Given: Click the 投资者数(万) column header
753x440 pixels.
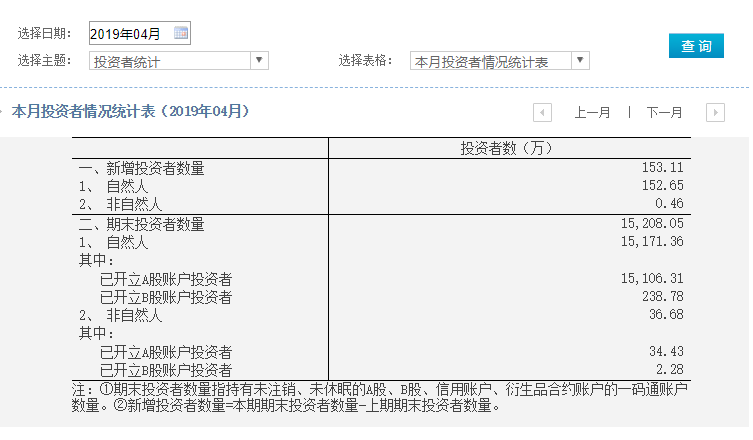Looking at the screenshot, I should 507,148.
